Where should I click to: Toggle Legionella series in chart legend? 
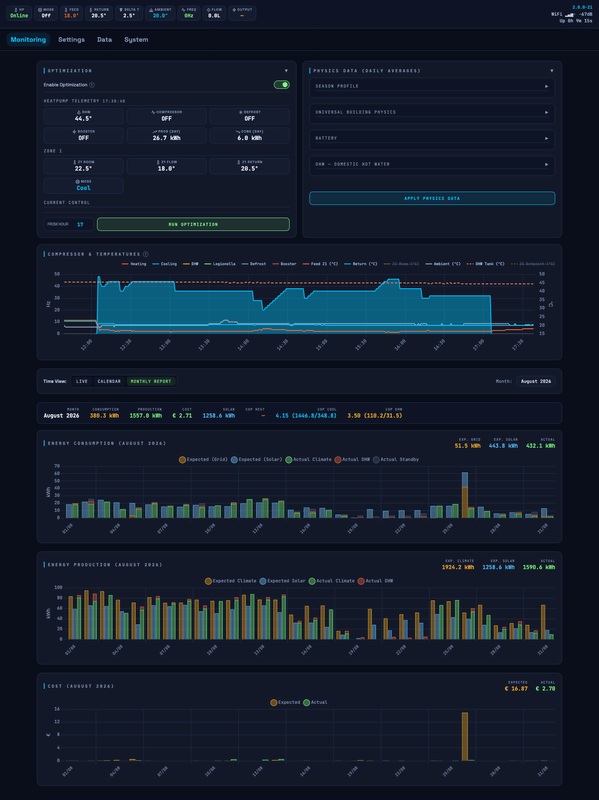tap(220, 264)
